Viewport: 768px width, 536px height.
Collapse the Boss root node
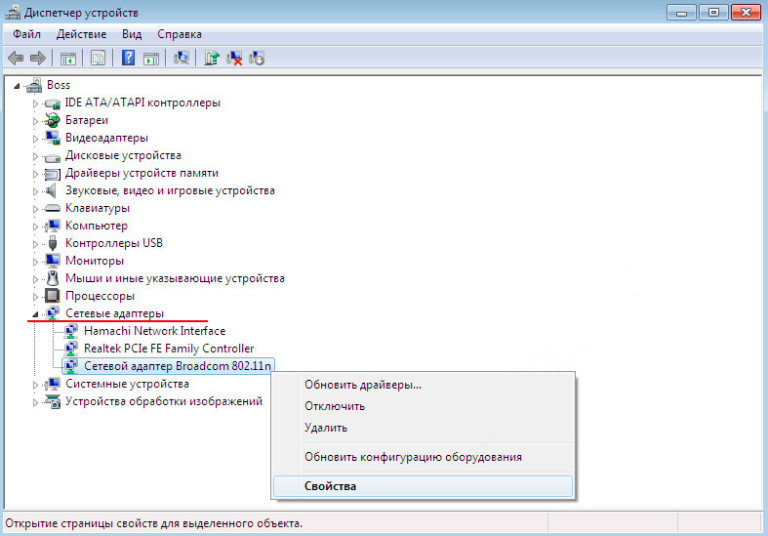coord(17,86)
